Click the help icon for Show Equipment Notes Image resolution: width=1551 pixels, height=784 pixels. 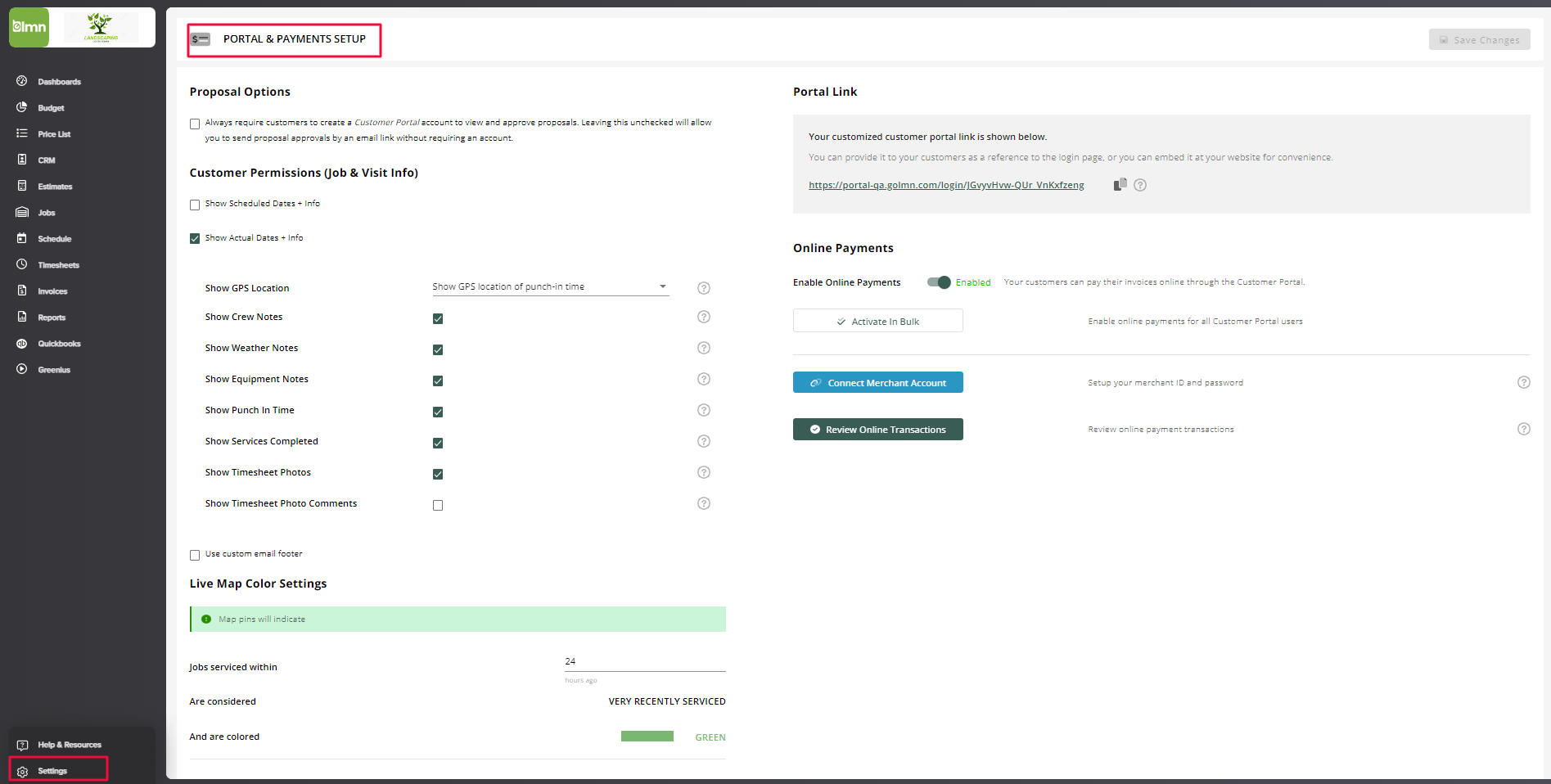(x=703, y=379)
